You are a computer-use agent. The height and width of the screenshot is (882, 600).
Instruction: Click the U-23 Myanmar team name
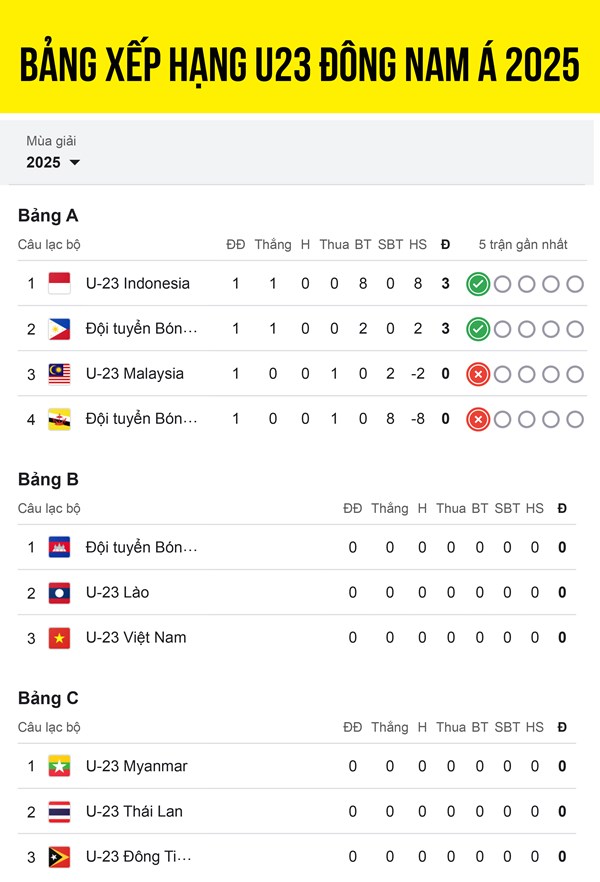136,766
